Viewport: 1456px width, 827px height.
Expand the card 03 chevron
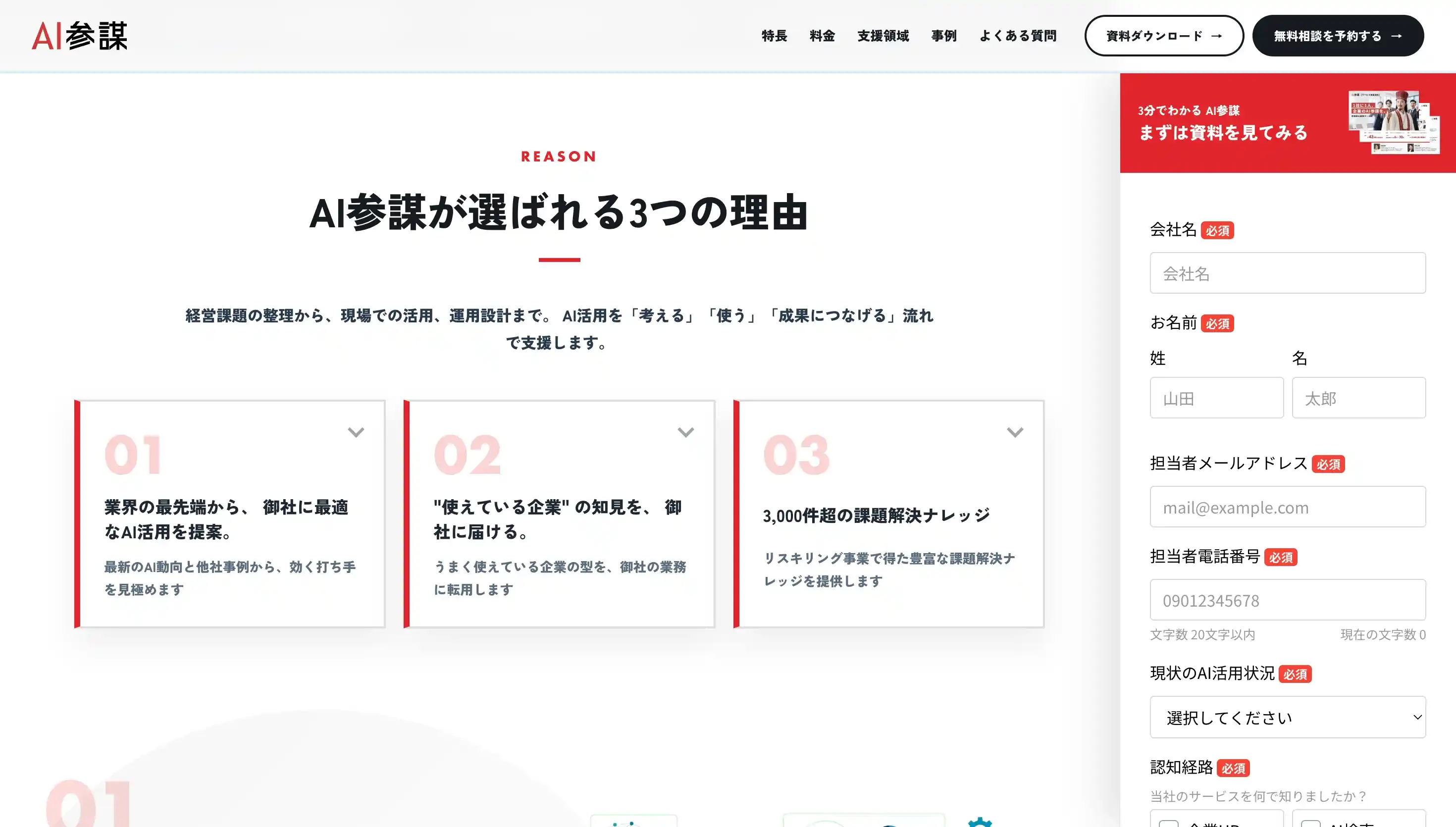pos(1015,432)
